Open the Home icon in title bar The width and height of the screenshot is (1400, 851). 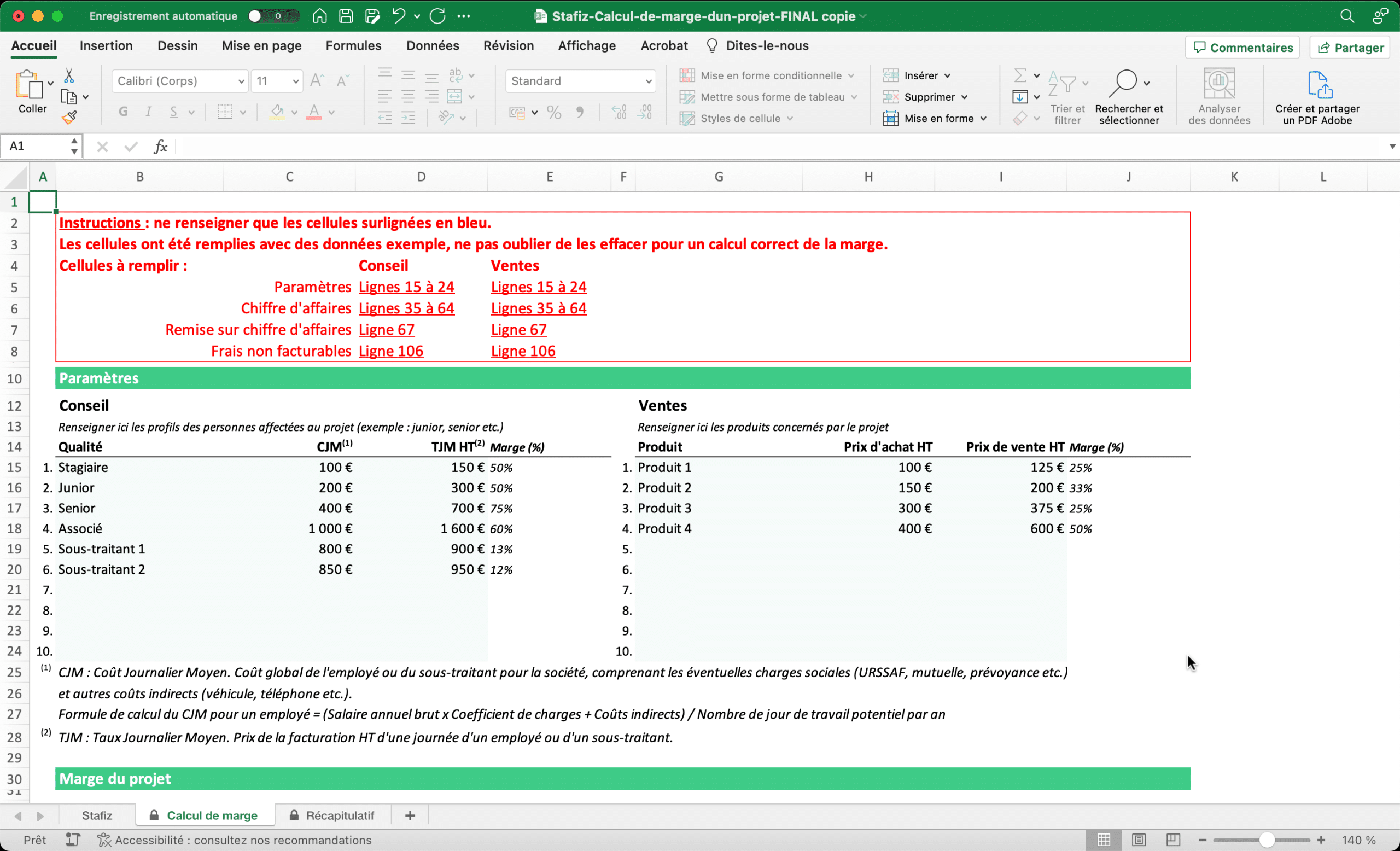319,16
